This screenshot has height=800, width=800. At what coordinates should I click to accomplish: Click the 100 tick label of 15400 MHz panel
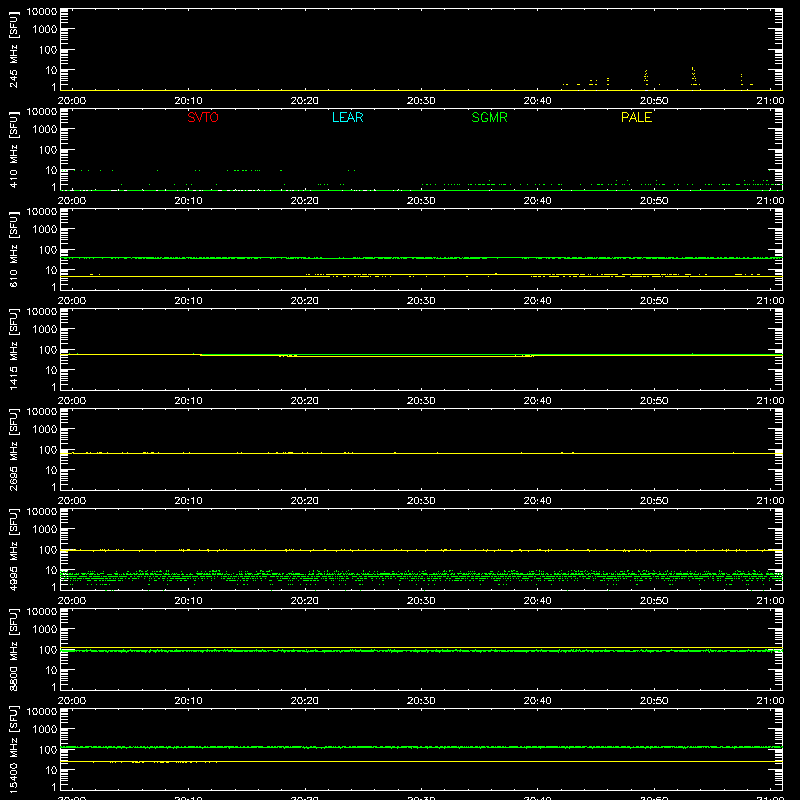(x=48, y=750)
